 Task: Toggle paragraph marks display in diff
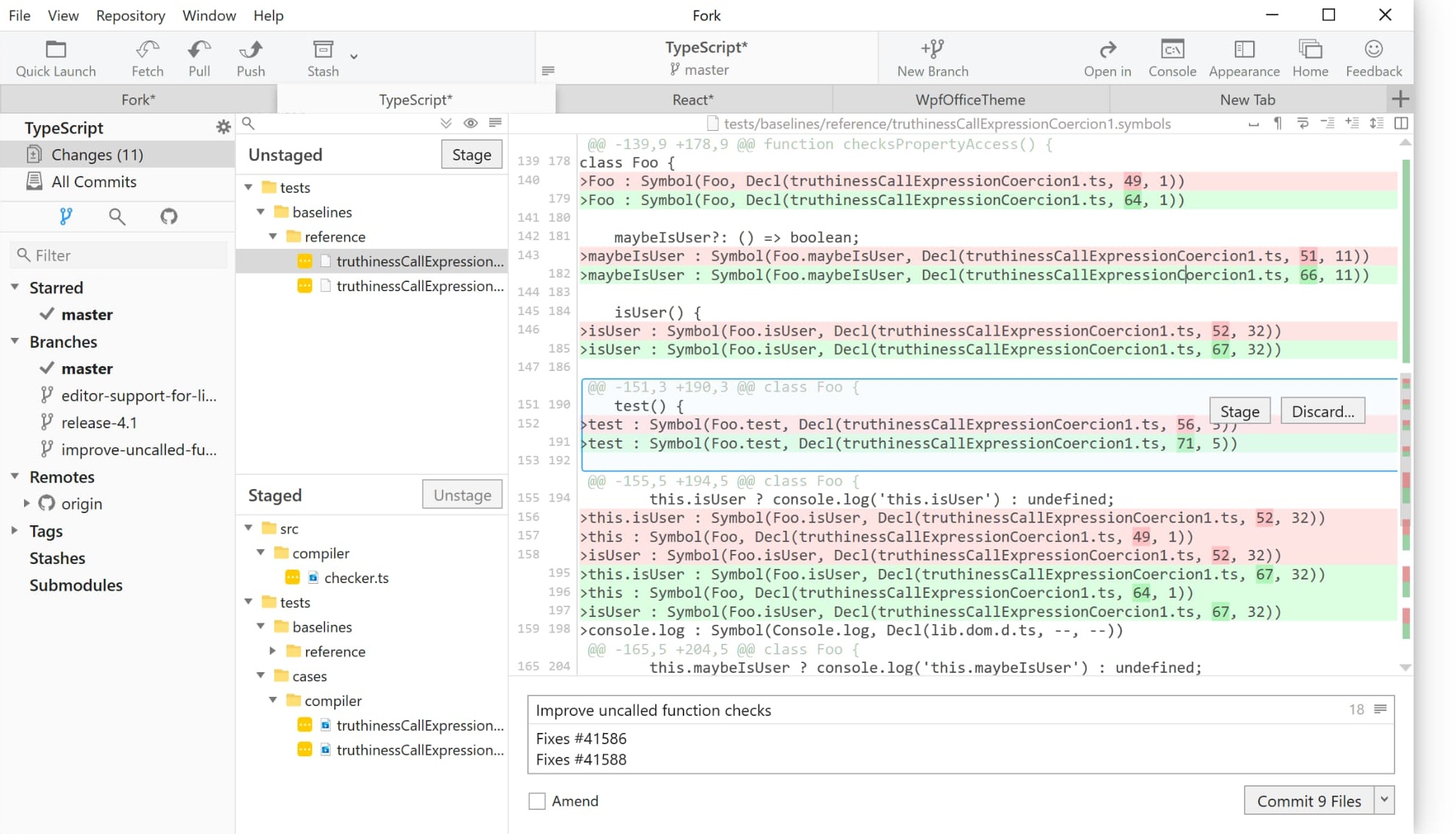(1278, 123)
